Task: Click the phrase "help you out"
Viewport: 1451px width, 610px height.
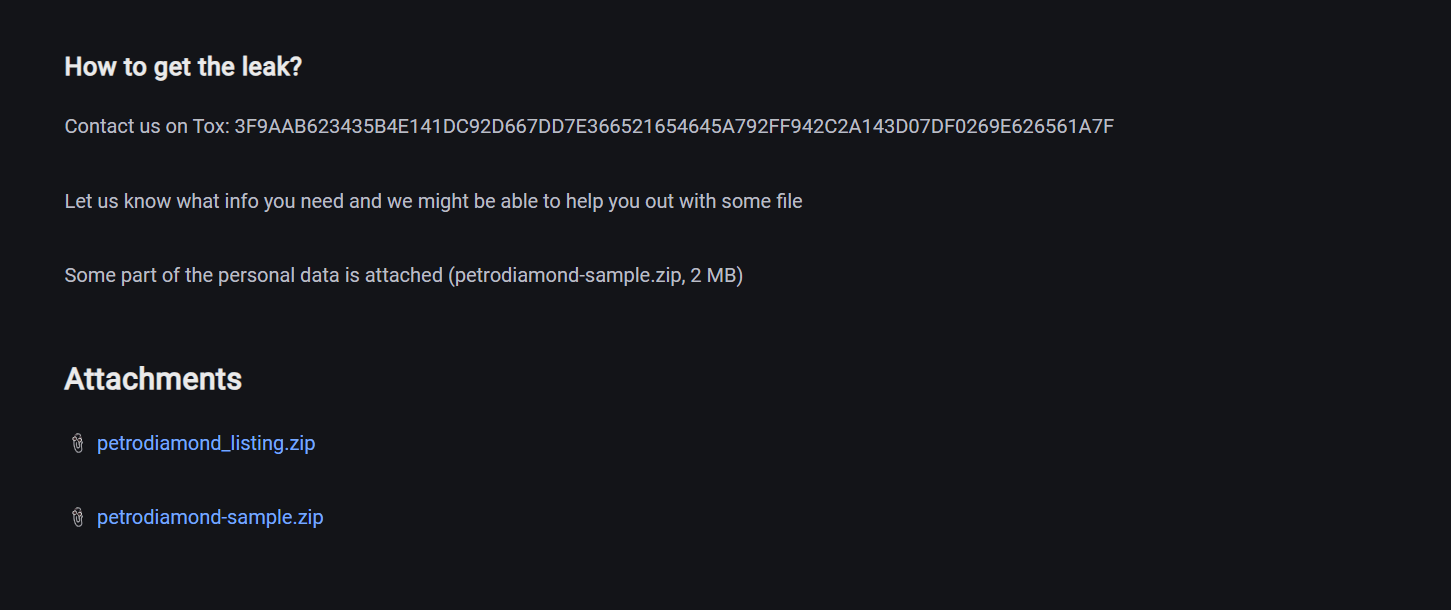Action: 619,201
